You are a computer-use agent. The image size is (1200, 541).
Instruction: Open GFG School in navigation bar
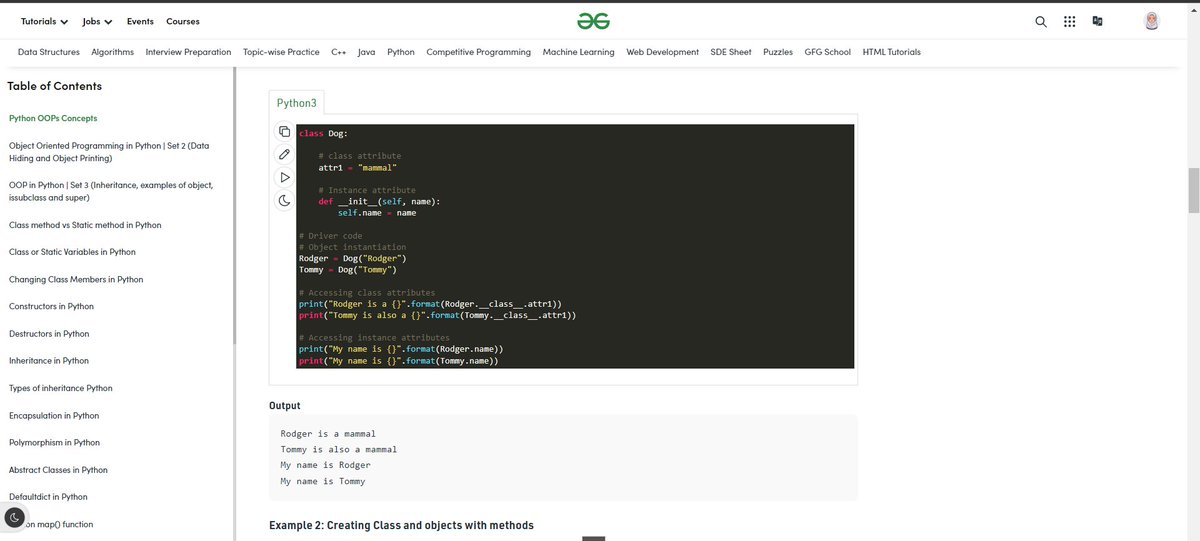(x=828, y=52)
